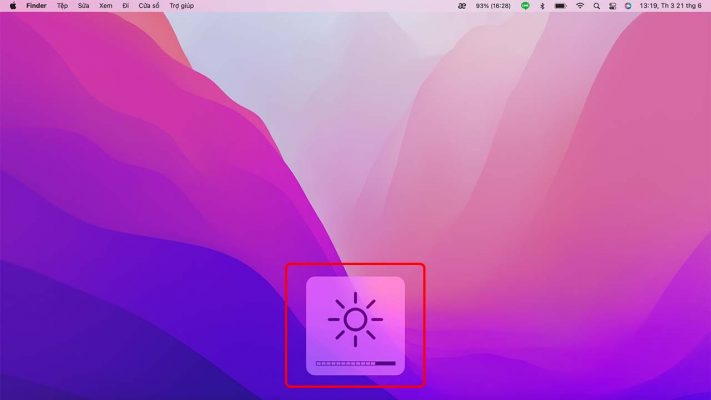Open the Apple menu
The height and width of the screenshot is (400, 711).
click(x=13, y=6)
